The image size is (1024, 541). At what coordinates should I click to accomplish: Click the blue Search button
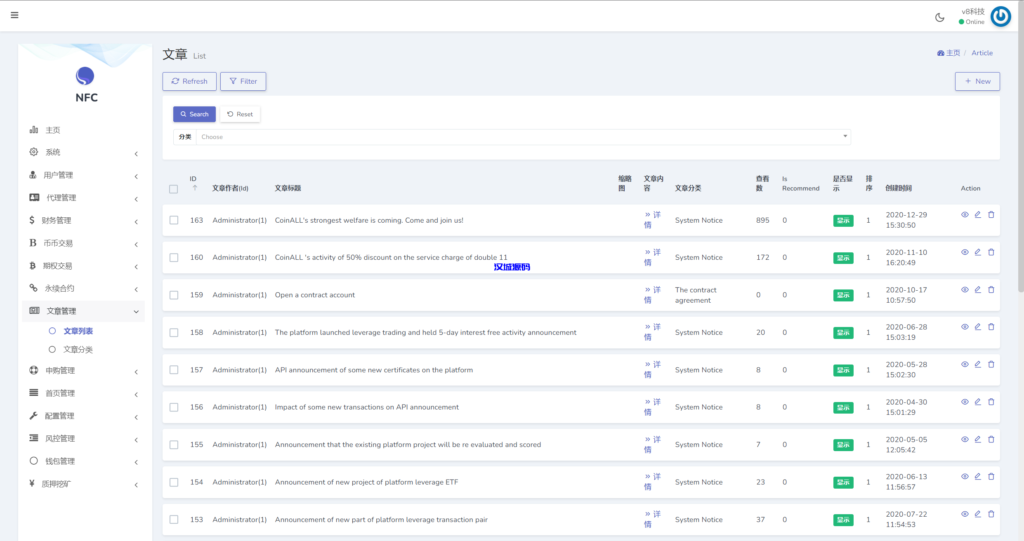pos(193,114)
